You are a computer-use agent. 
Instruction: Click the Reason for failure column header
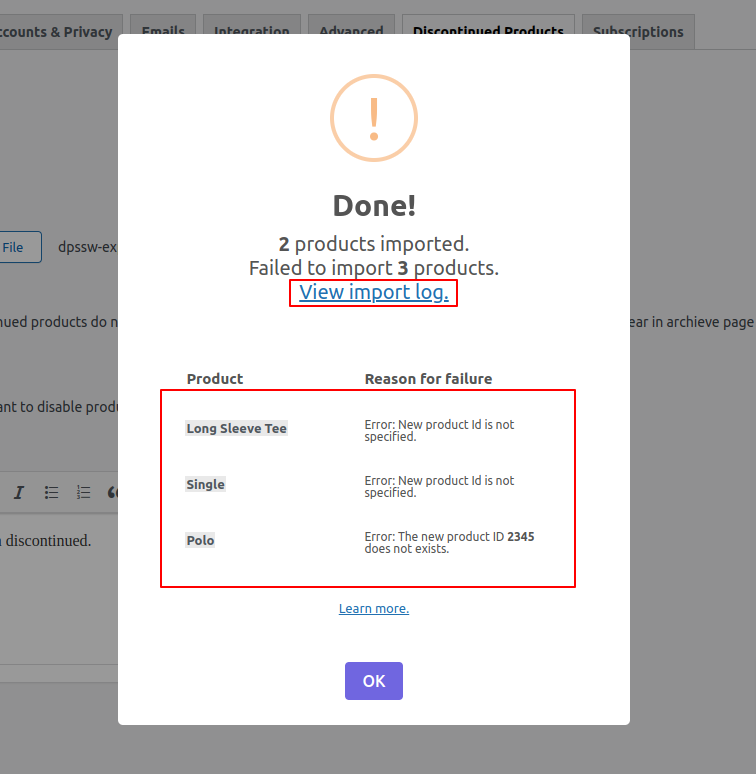click(x=428, y=378)
